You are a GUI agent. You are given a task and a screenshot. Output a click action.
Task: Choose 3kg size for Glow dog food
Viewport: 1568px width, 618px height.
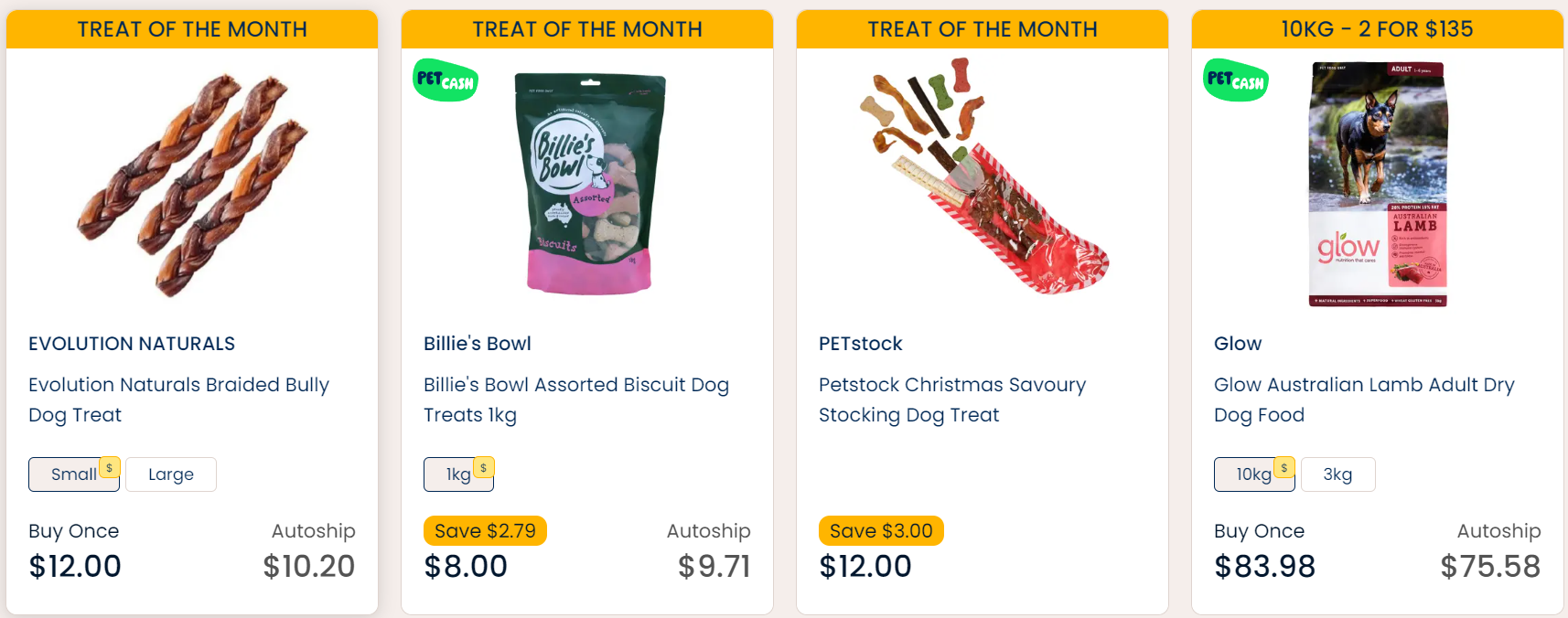[x=1337, y=474]
